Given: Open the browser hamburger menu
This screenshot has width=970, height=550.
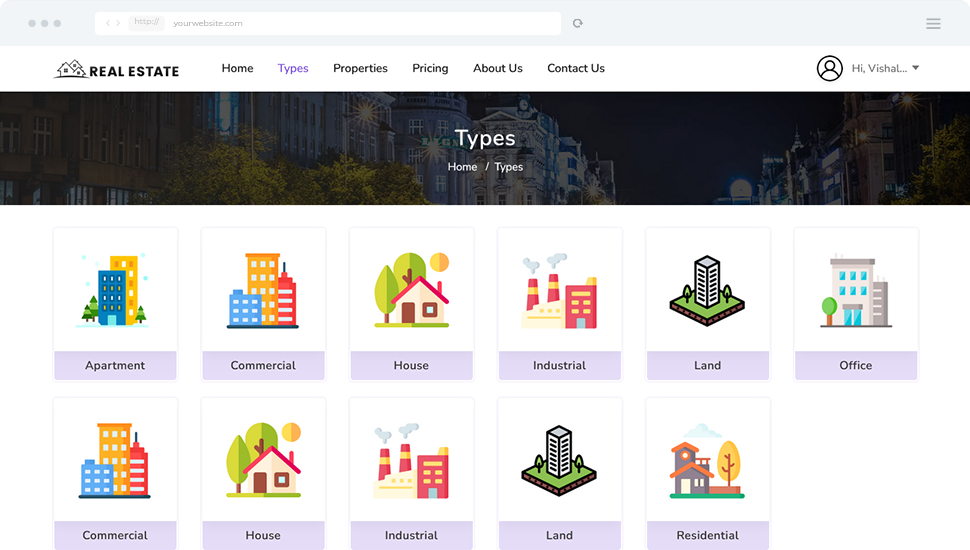Looking at the screenshot, I should click(x=933, y=23).
